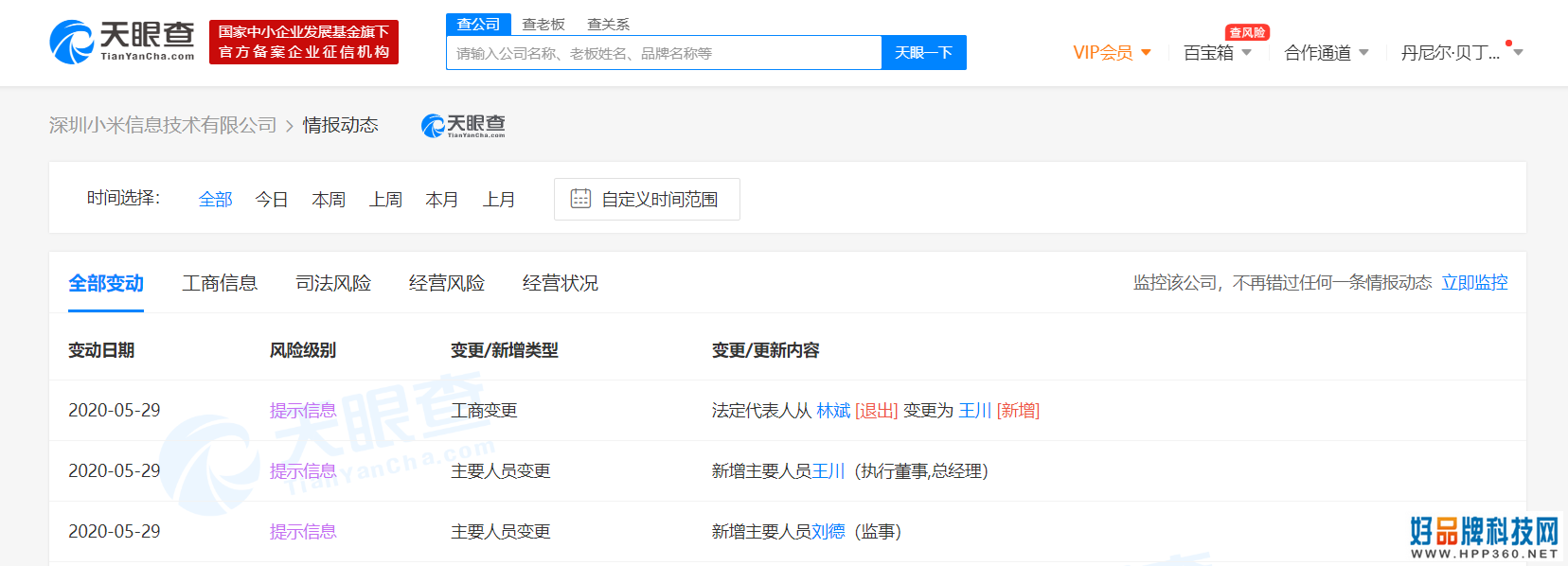Select the 全部 time filter
Viewport: 1568px width, 566px height.
coord(216,200)
